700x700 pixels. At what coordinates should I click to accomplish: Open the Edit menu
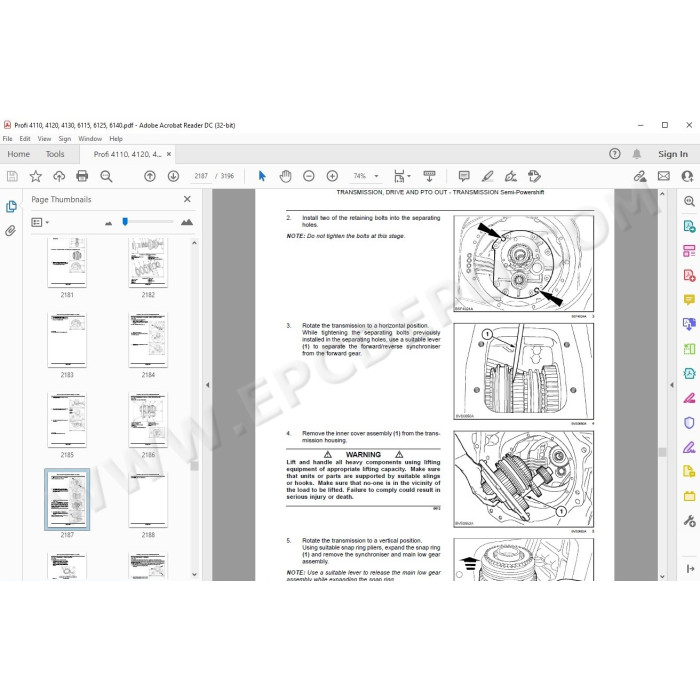click(25, 139)
